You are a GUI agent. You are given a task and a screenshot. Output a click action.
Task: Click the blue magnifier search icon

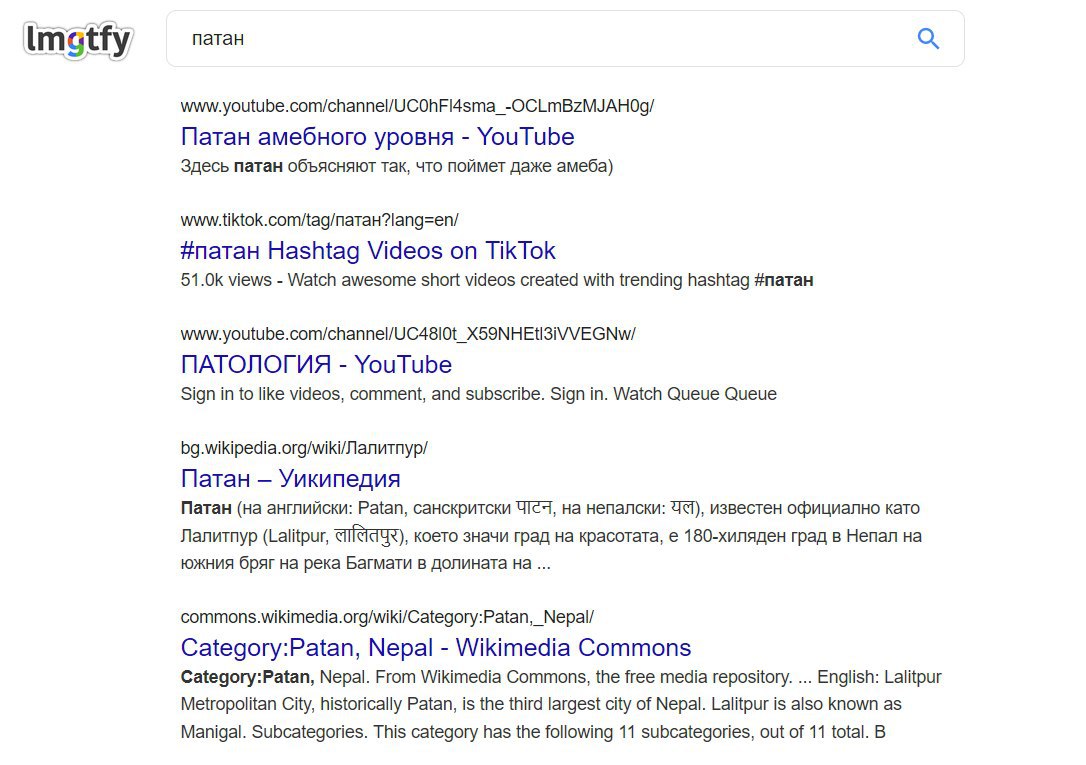(928, 39)
